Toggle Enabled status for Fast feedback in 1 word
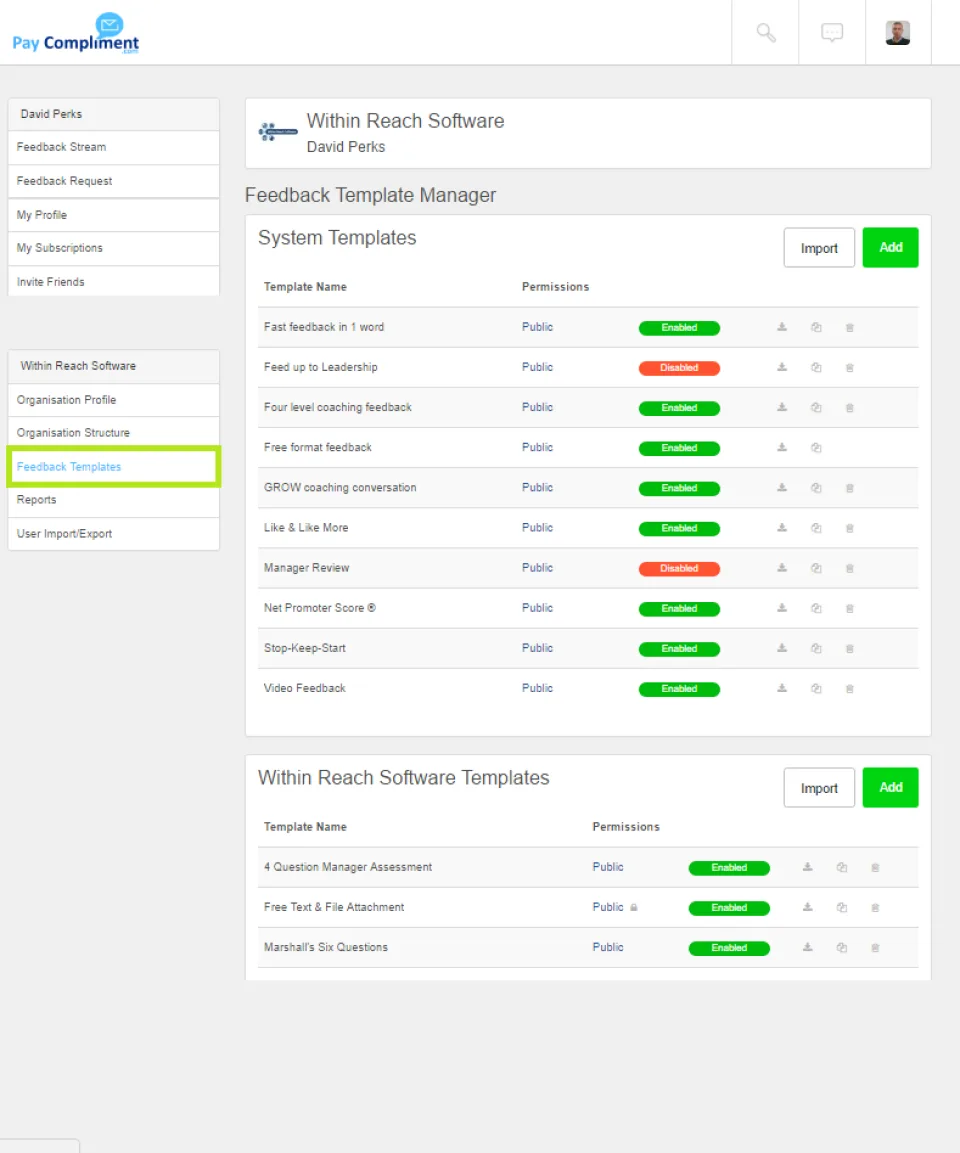Viewport: 960px width, 1153px height. pyautogui.click(x=679, y=328)
